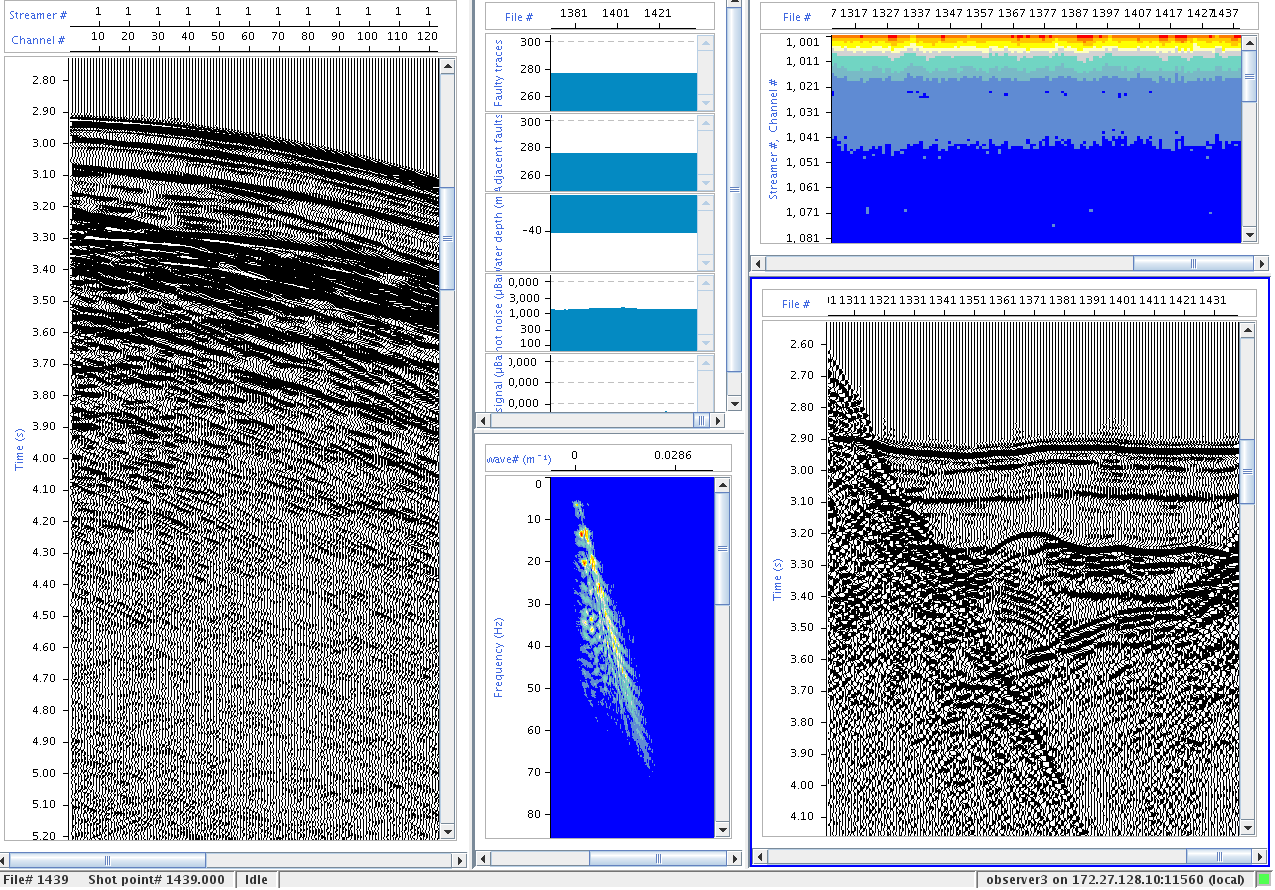
Task: Click the Faulty traces chart scroll-down arrow
Action: click(x=707, y=103)
